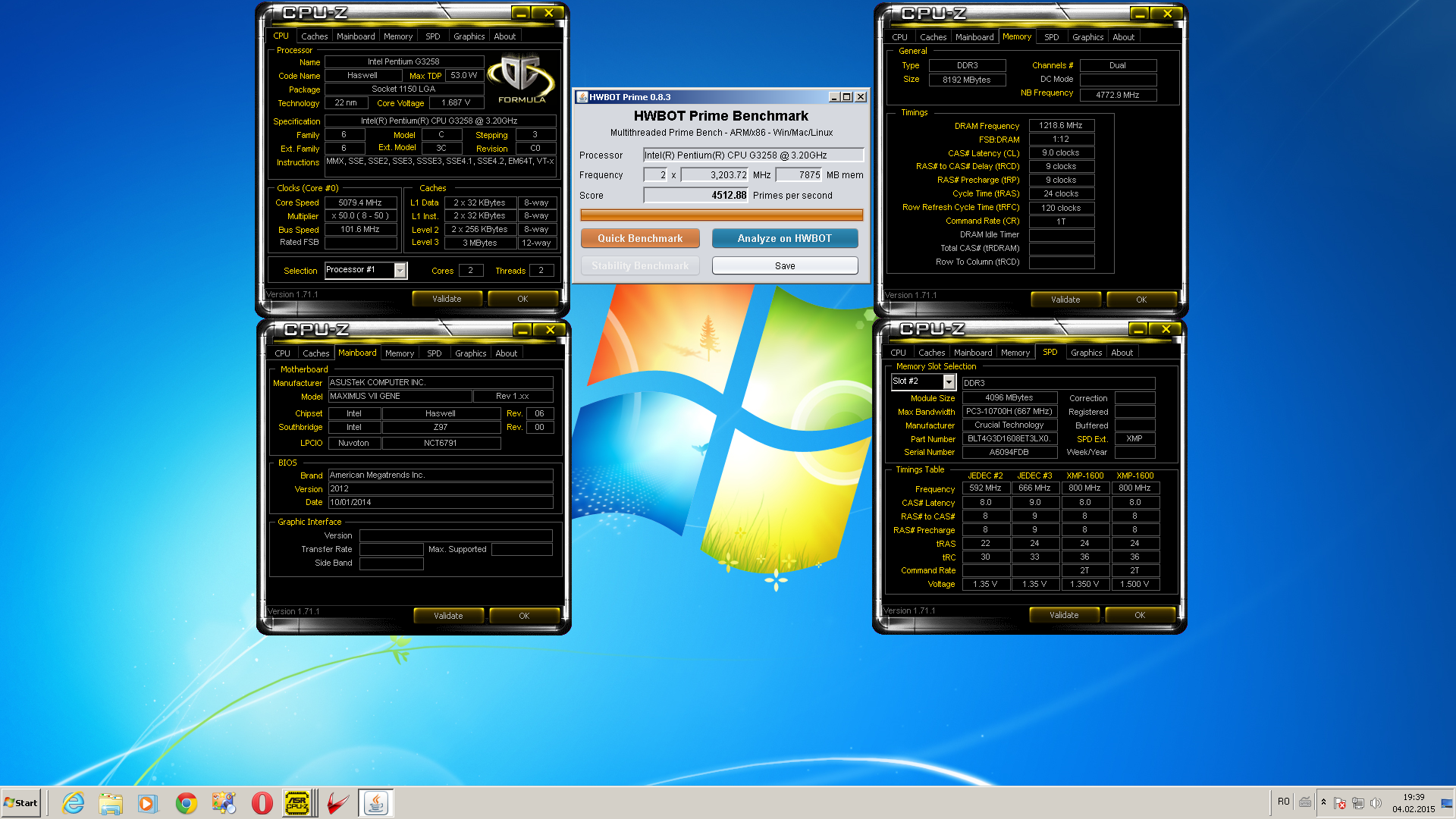Minimize the CPU-Z SPD tab window

click(1137, 329)
